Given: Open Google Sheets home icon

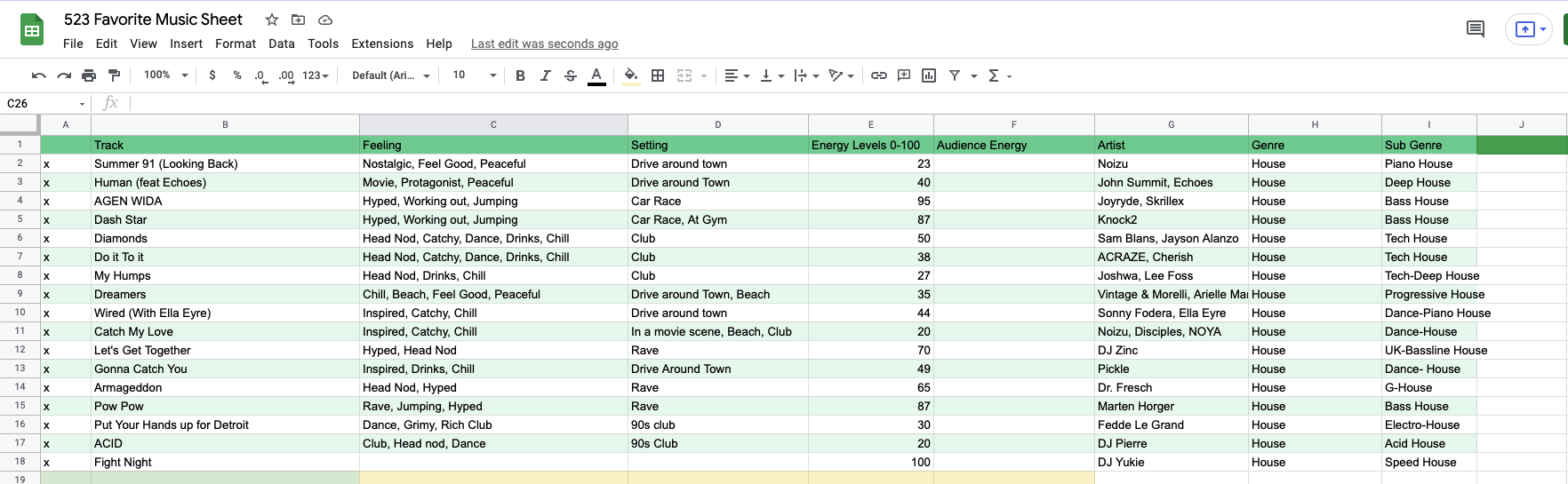Looking at the screenshot, I should [32, 30].
